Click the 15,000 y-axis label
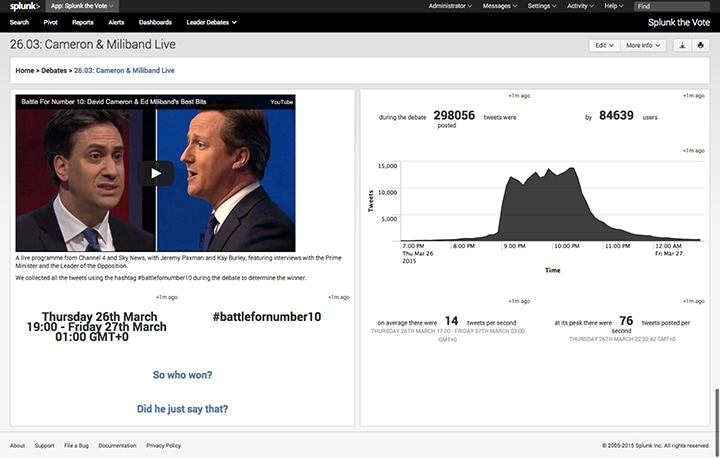Image resolution: width=720 pixels, height=458 pixels. pyautogui.click(x=387, y=166)
